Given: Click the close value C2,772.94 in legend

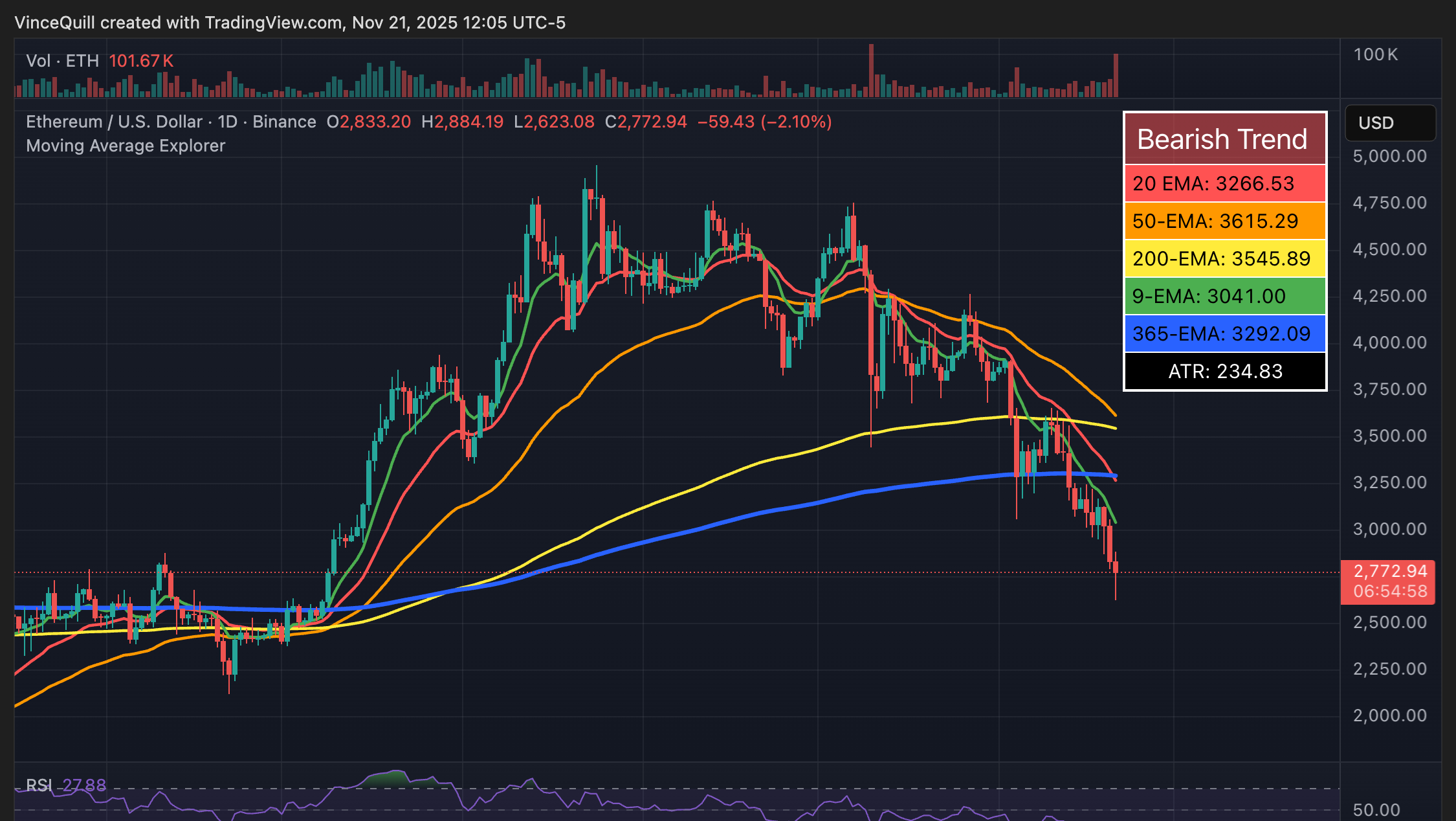Looking at the screenshot, I should (646, 122).
